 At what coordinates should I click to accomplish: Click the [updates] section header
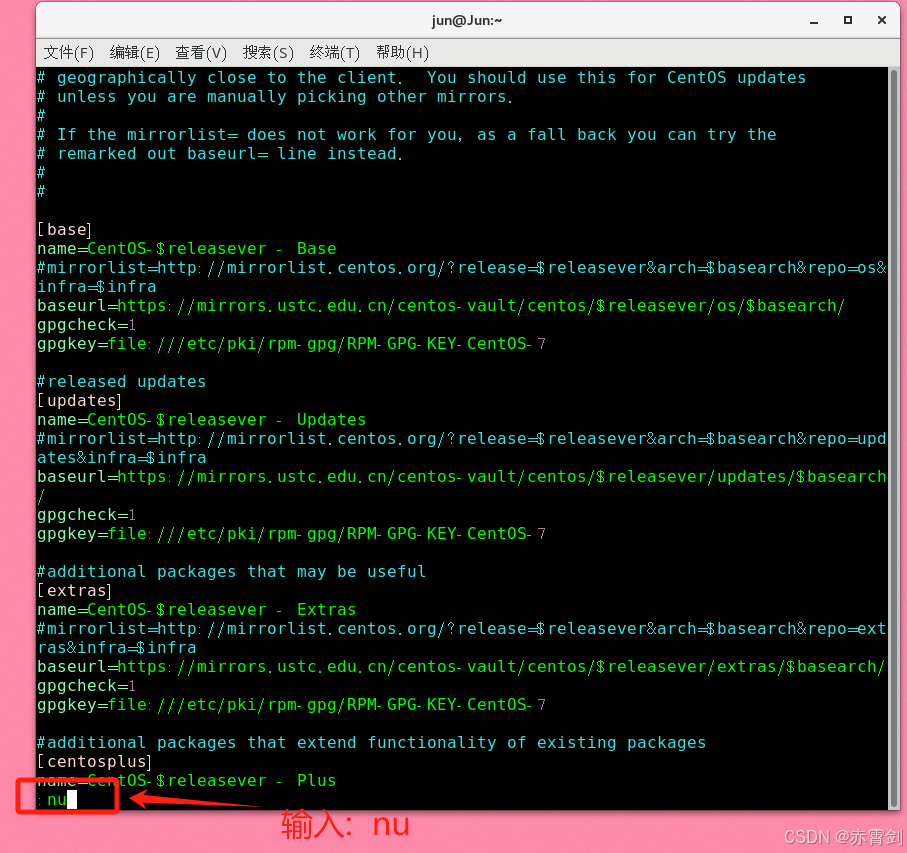tap(79, 400)
